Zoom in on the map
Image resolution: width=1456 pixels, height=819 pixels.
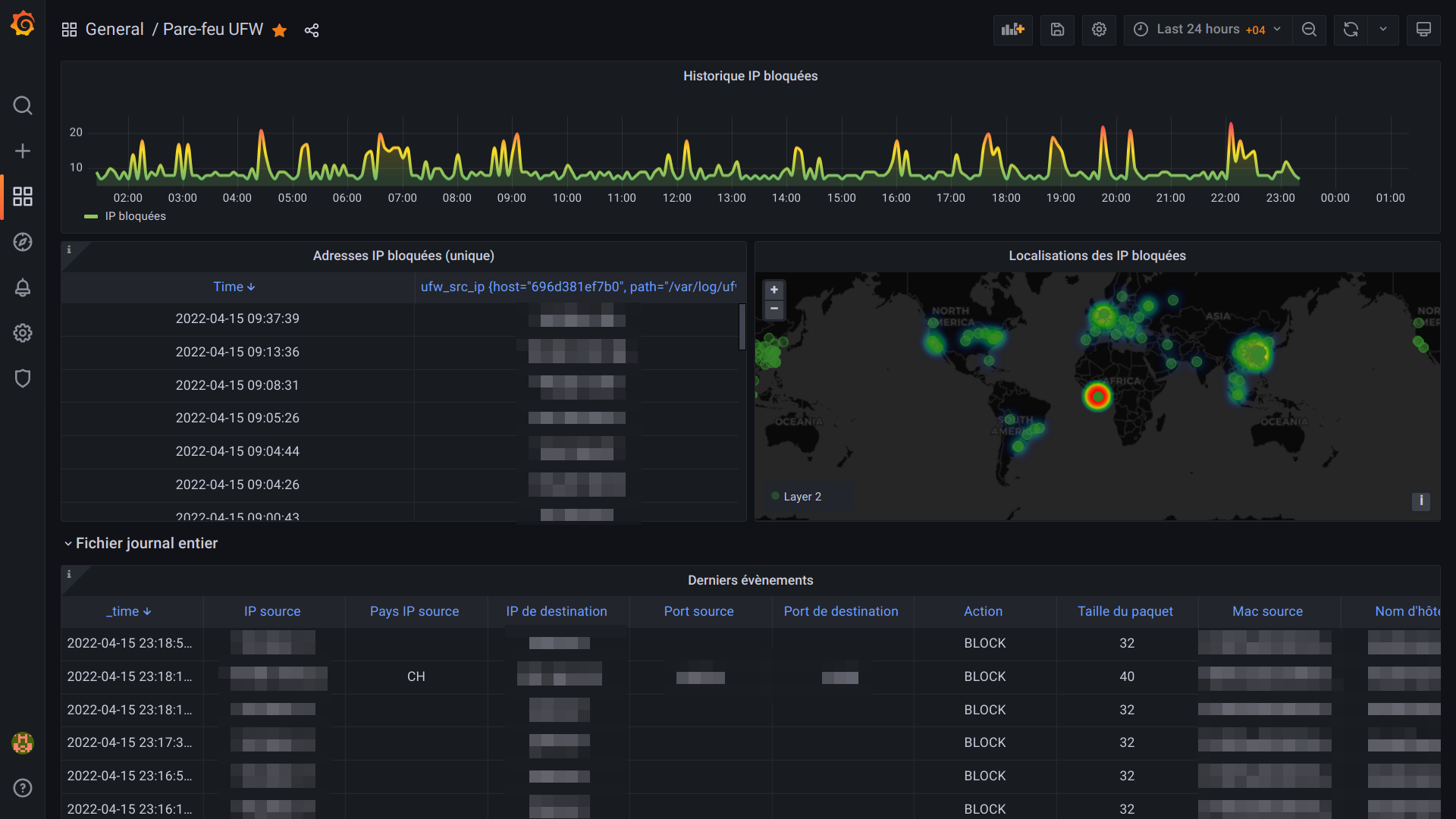coord(774,290)
